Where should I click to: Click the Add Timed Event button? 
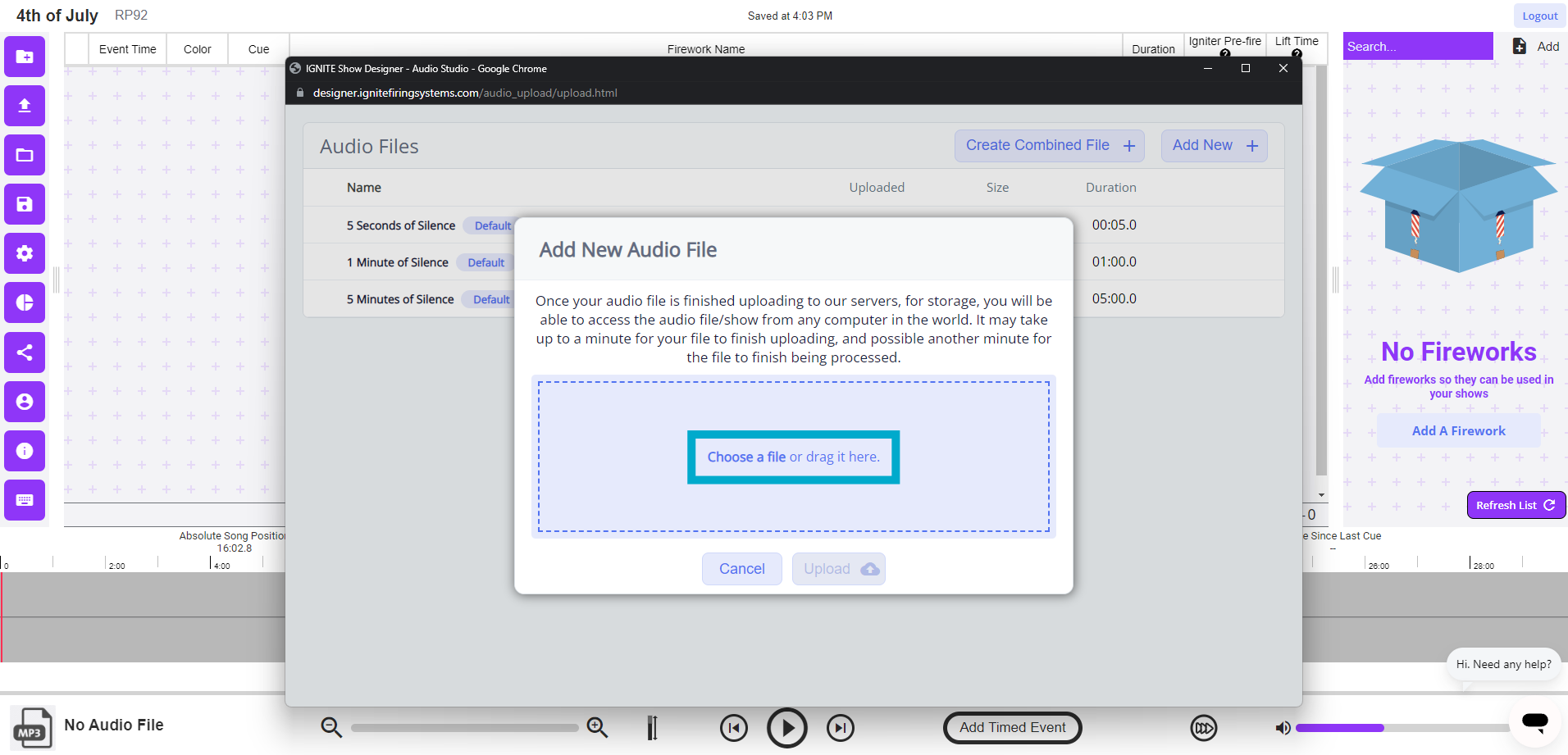tap(1011, 727)
